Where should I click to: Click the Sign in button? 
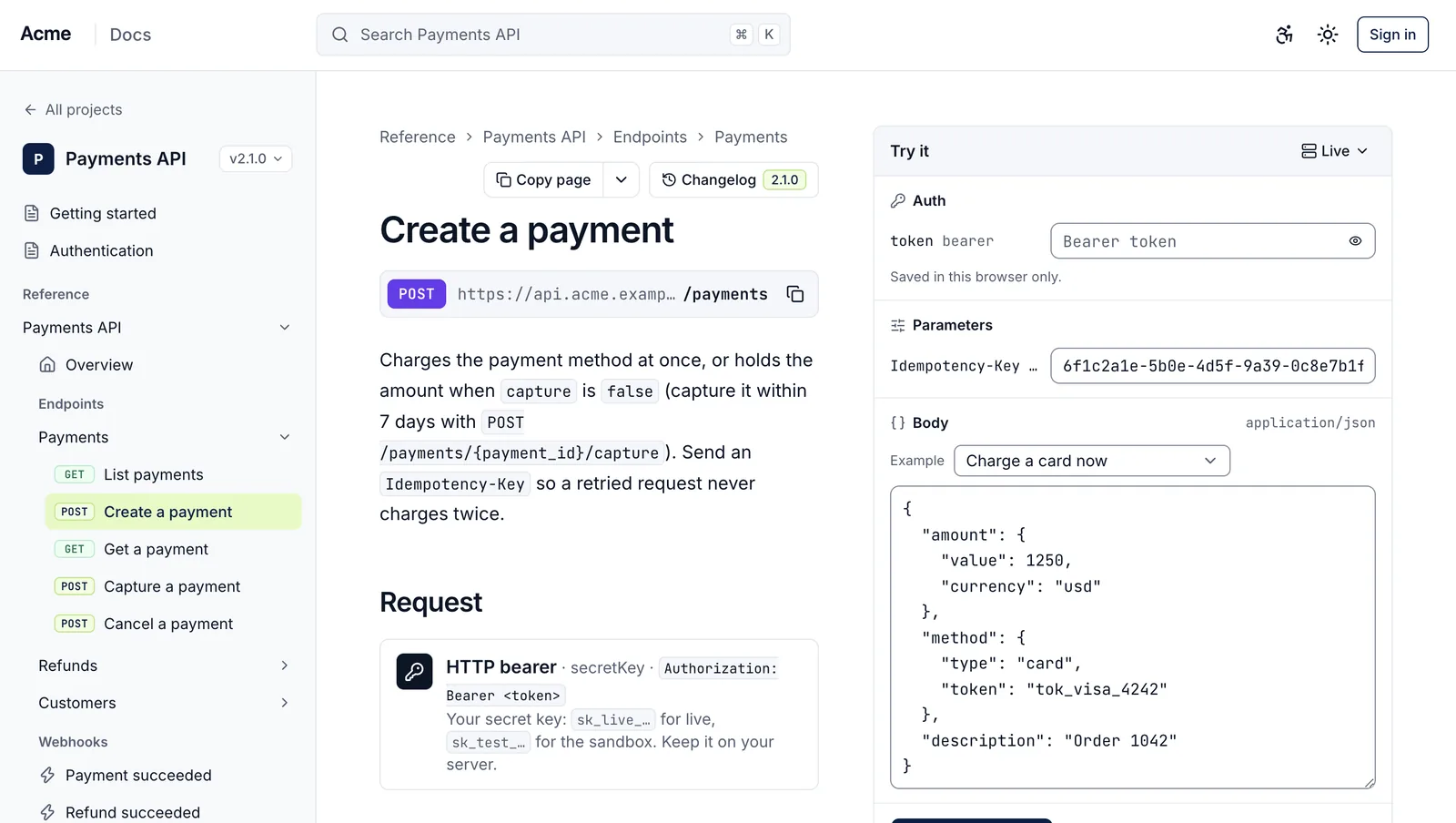pyautogui.click(x=1392, y=35)
